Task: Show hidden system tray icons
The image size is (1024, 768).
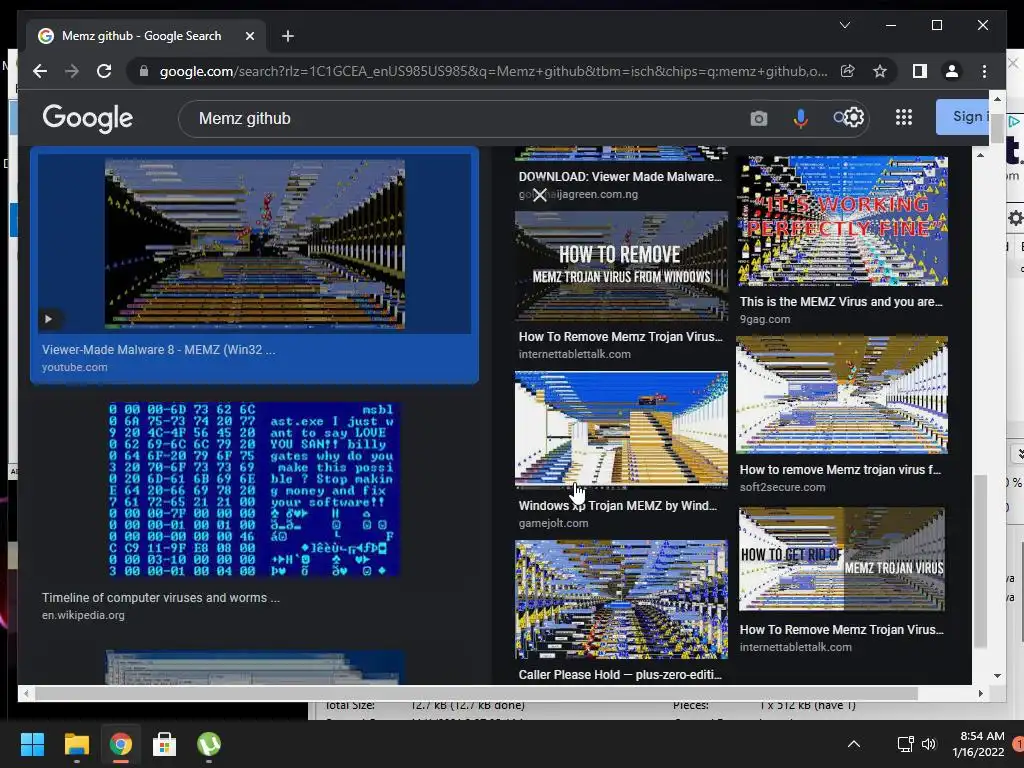Action: [x=854, y=744]
